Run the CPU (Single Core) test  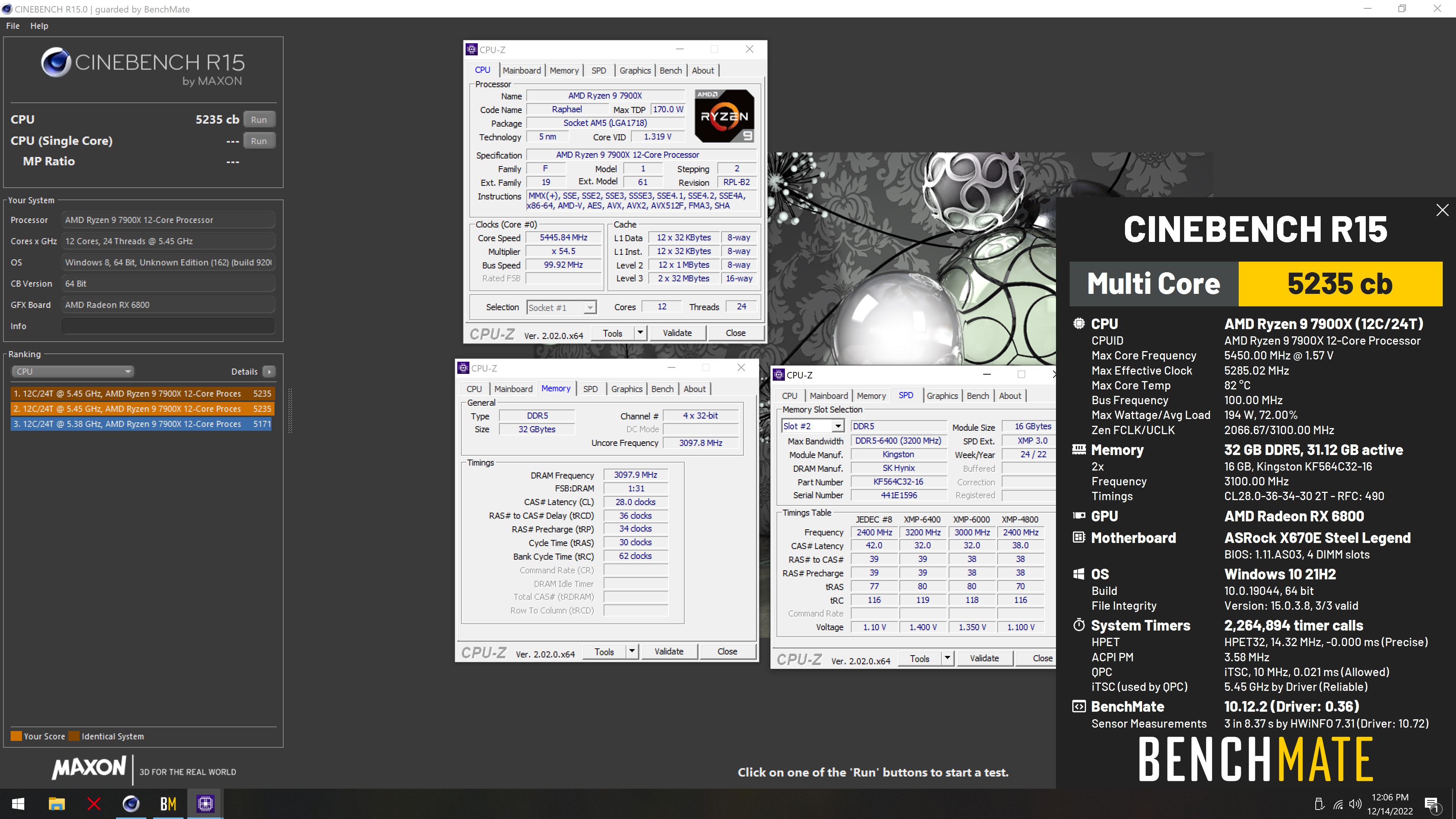pyautogui.click(x=259, y=141)
